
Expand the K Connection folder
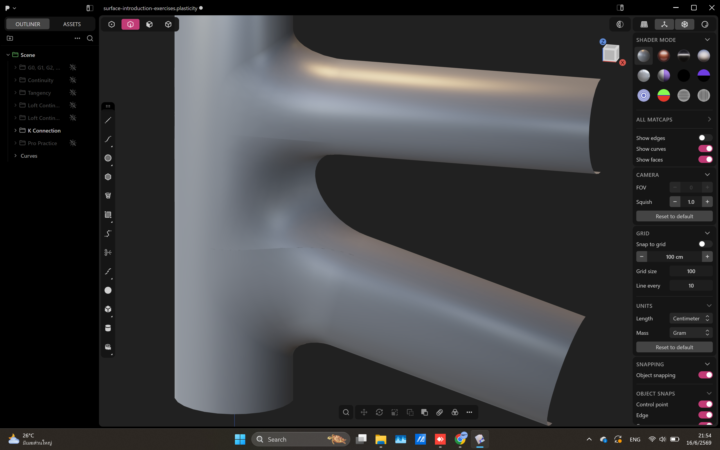(15, 130)
